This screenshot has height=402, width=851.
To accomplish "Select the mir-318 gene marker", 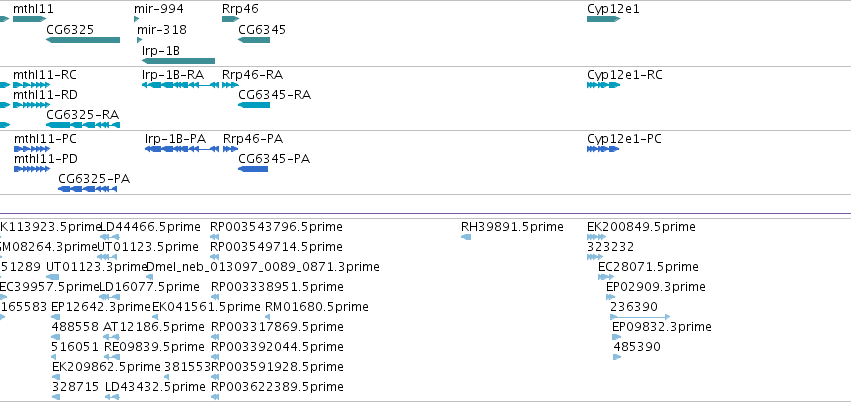I will [x=139, y=40].
